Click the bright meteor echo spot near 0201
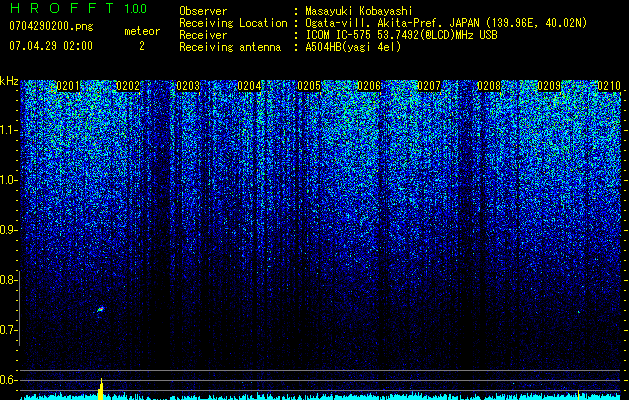629x400 pixels. coord(100,309)
